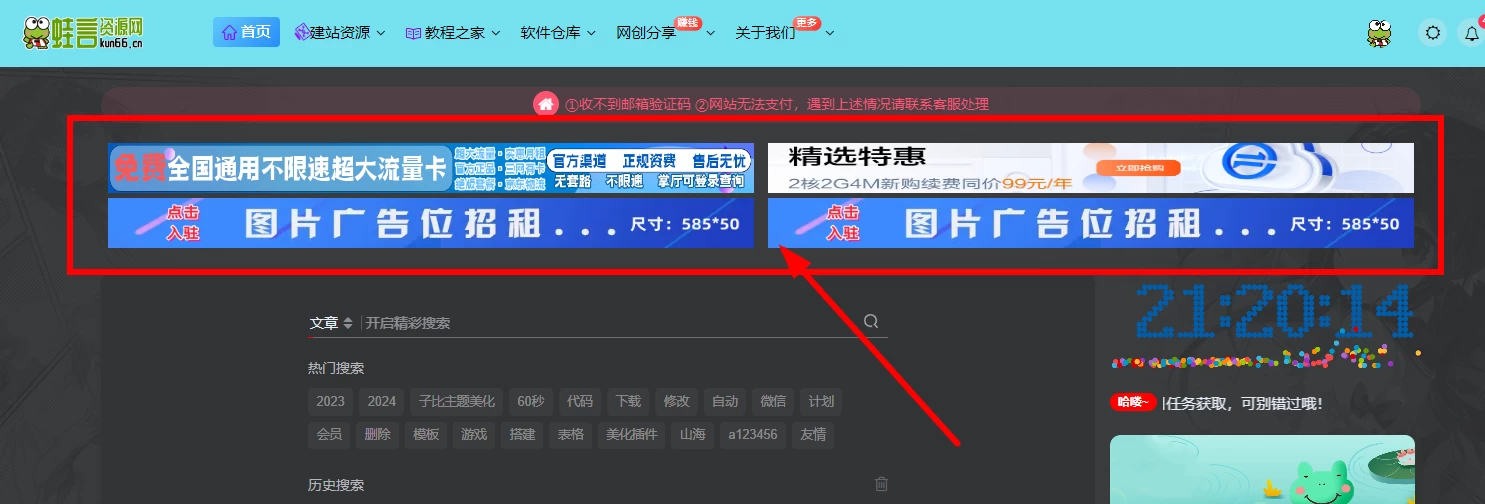Click the 历史搜索 heading
This screenshot has width=1485, height=504.
click(x=336, y=485)
